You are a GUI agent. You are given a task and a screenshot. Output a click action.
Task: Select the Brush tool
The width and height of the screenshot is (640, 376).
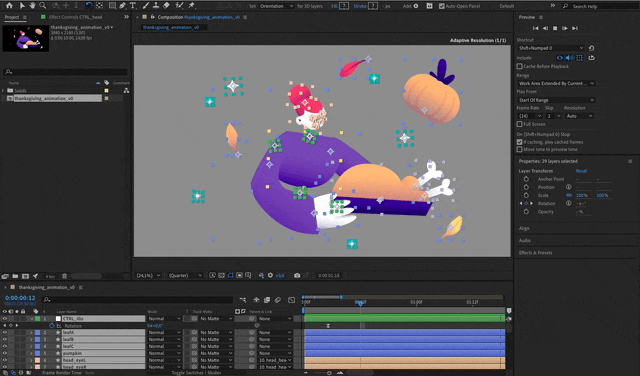pyautogui.click(x=146, y=6)
